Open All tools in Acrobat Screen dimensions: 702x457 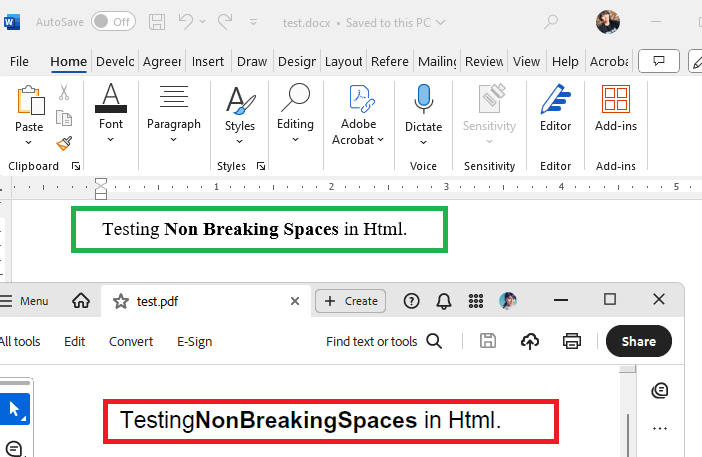21,342
